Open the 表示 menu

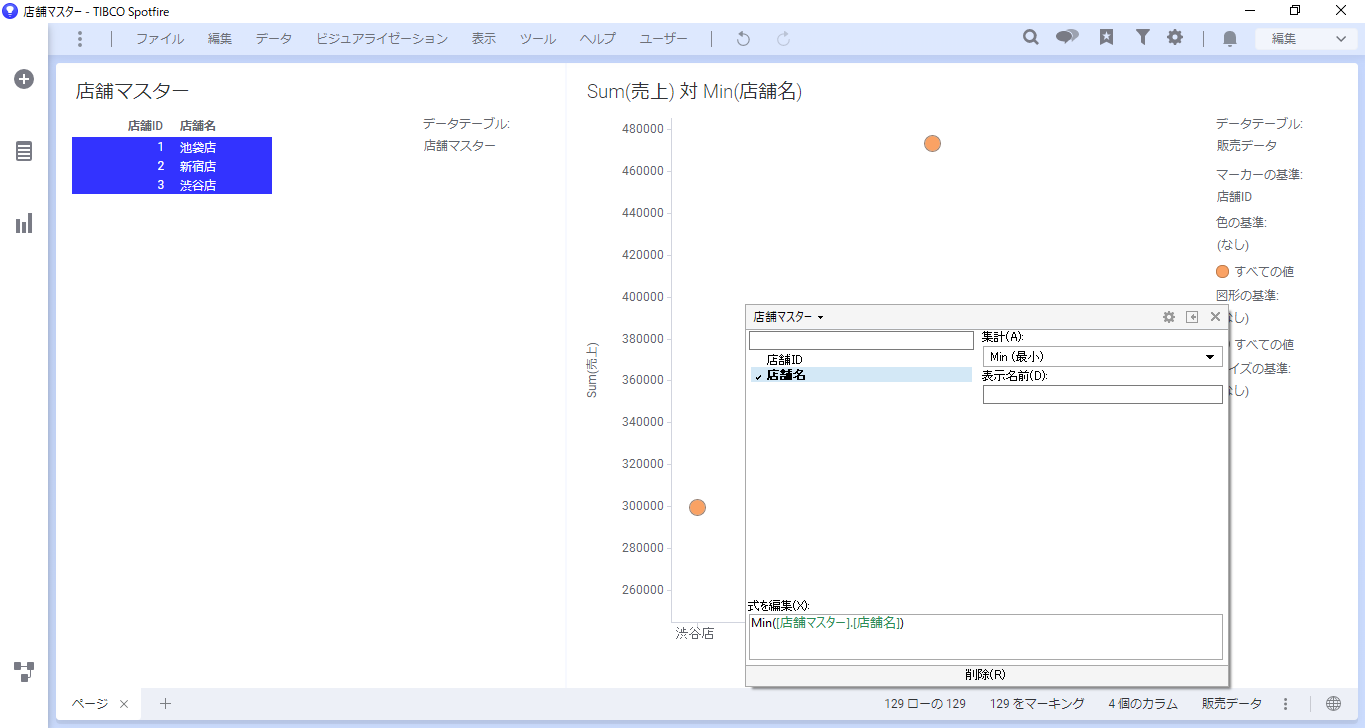tap(484, 39)
